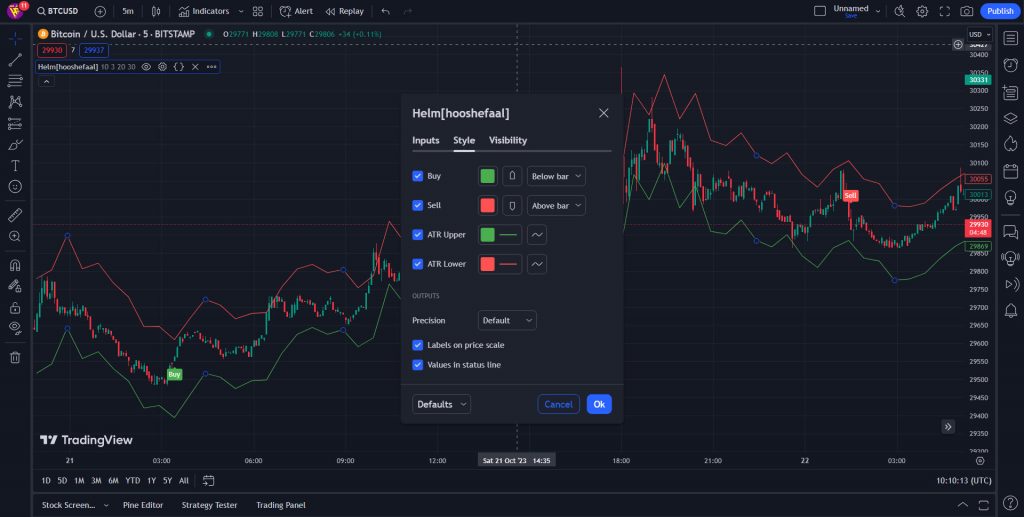Image resolution: width=1024 pixels, height=517 pixels.
Task: Select the trend line drawing tool
Action: [x=15, y=60]
